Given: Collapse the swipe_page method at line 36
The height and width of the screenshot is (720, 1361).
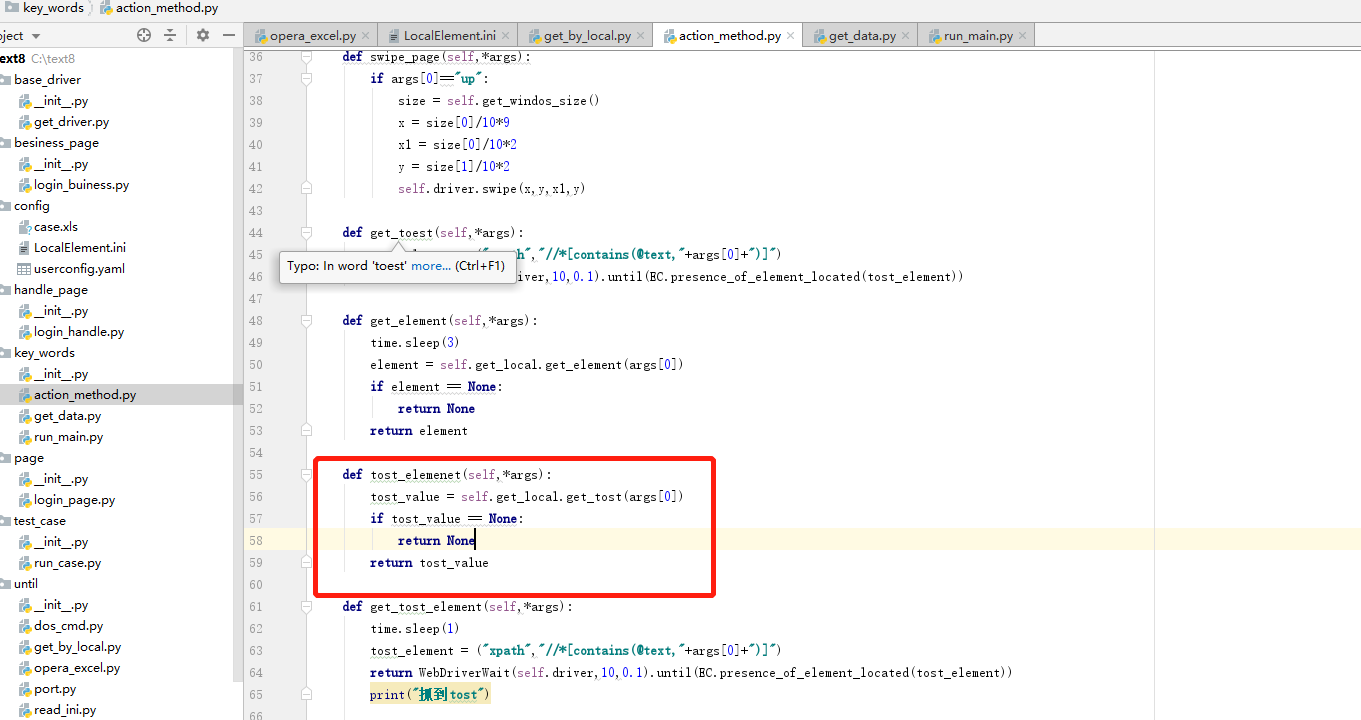Looking at the screenshot, I should tap(307, 57).
